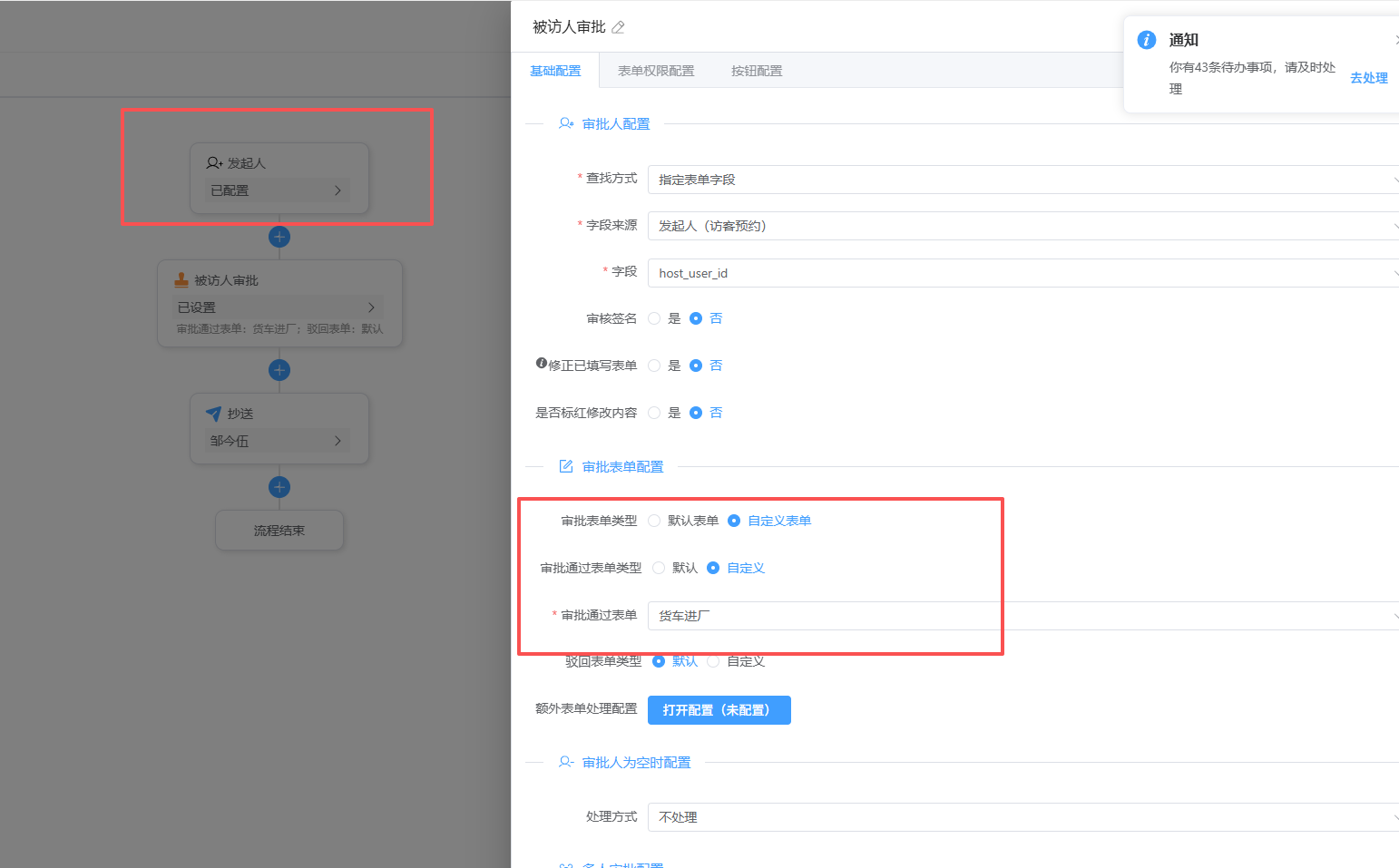
Task: Click the user icon on 发起人 node
Action: (x=214, y=163)
